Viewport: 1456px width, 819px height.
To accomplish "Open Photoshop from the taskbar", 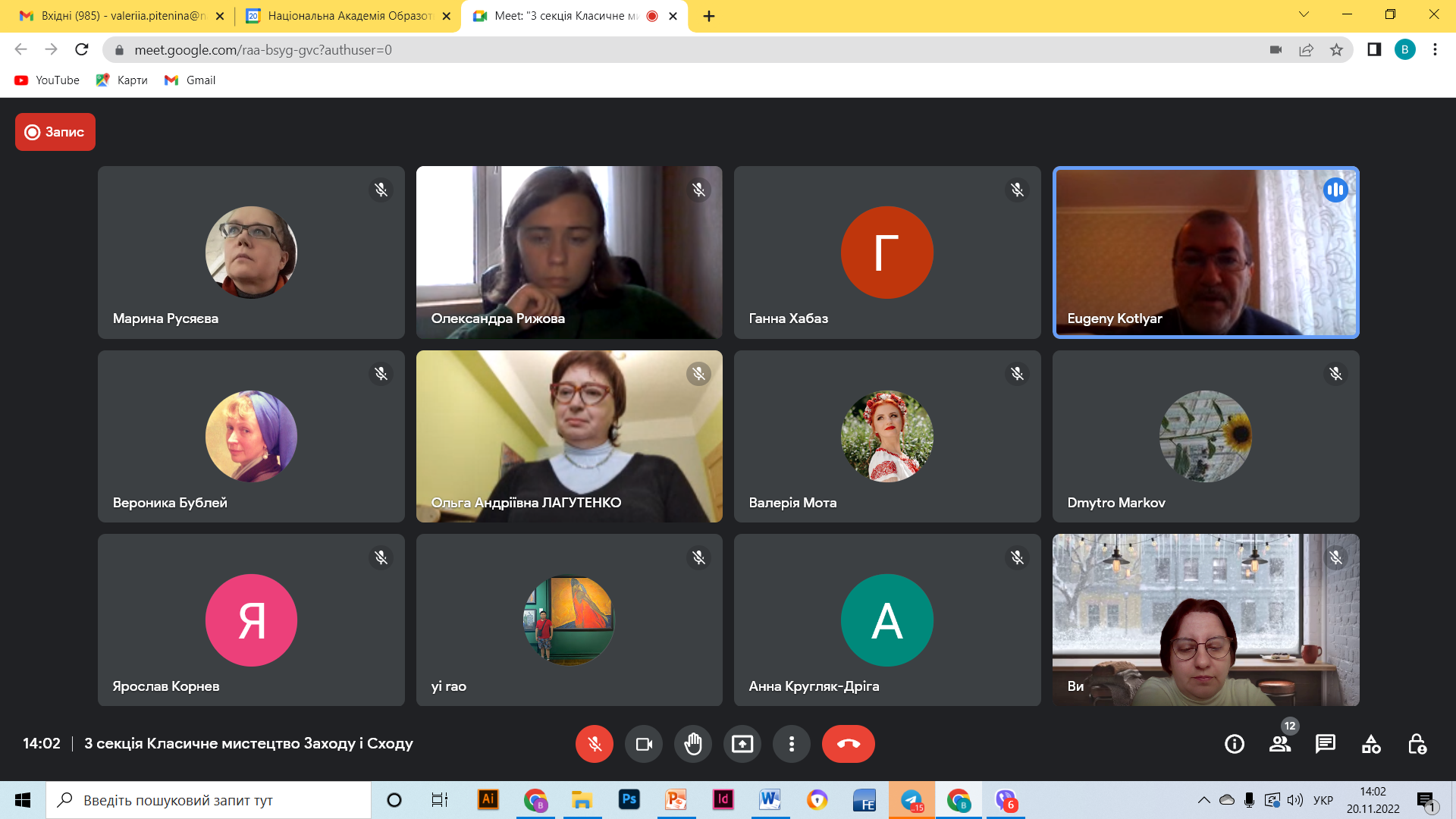I will tap(629, 800).
